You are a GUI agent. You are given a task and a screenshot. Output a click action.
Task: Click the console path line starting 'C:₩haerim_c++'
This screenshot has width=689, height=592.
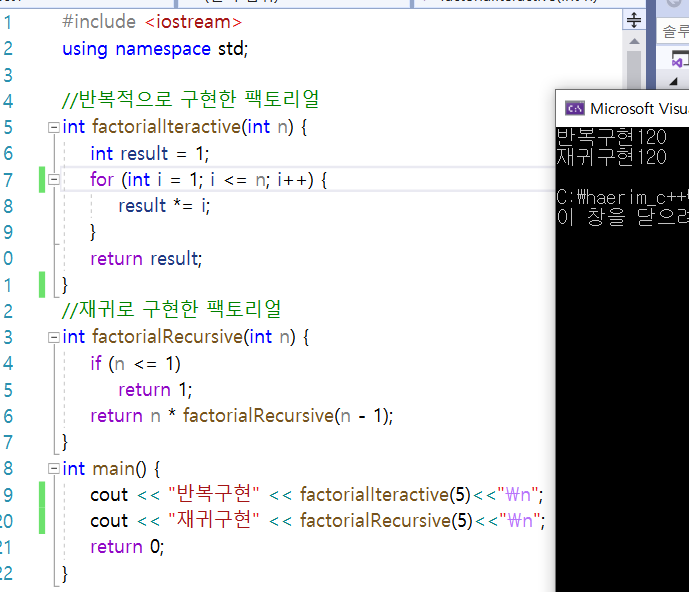[622, 197]
